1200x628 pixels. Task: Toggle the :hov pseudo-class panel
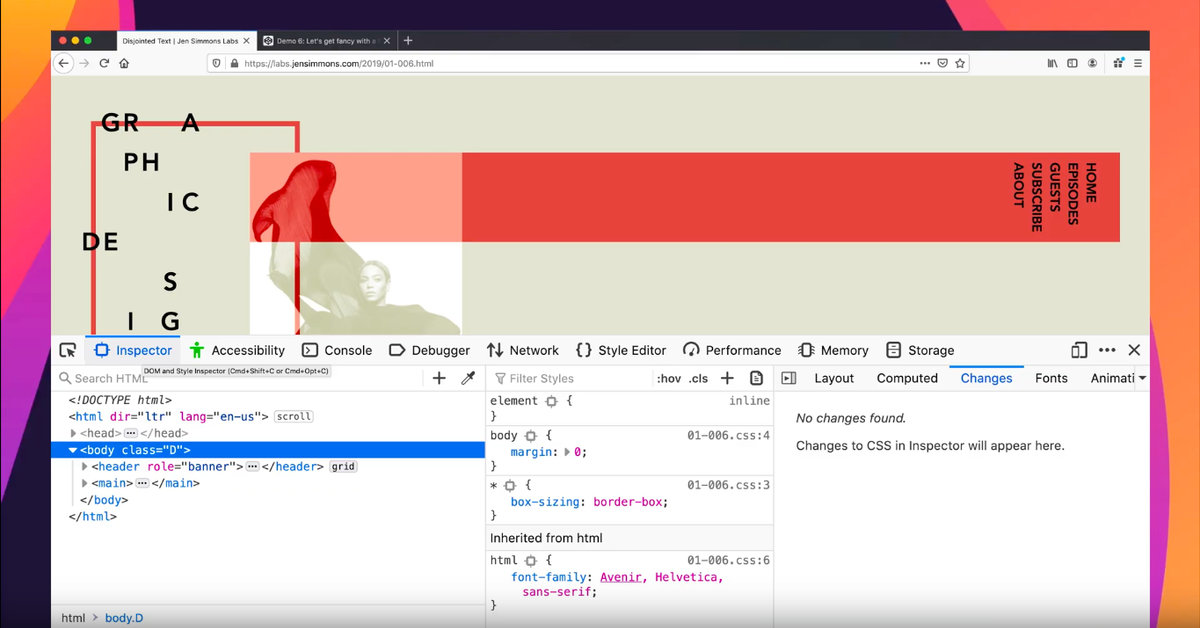(668, 378)
